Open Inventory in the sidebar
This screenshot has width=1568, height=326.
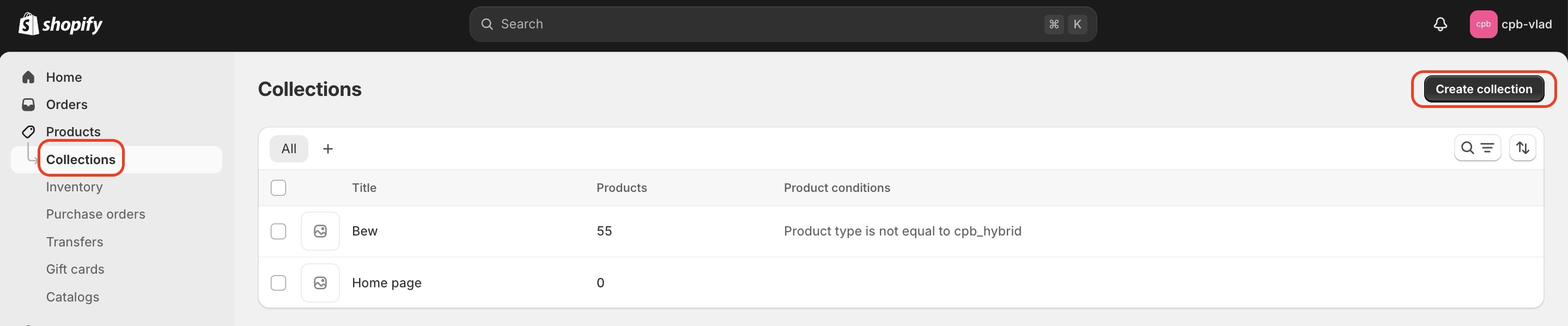click(74, 187)
